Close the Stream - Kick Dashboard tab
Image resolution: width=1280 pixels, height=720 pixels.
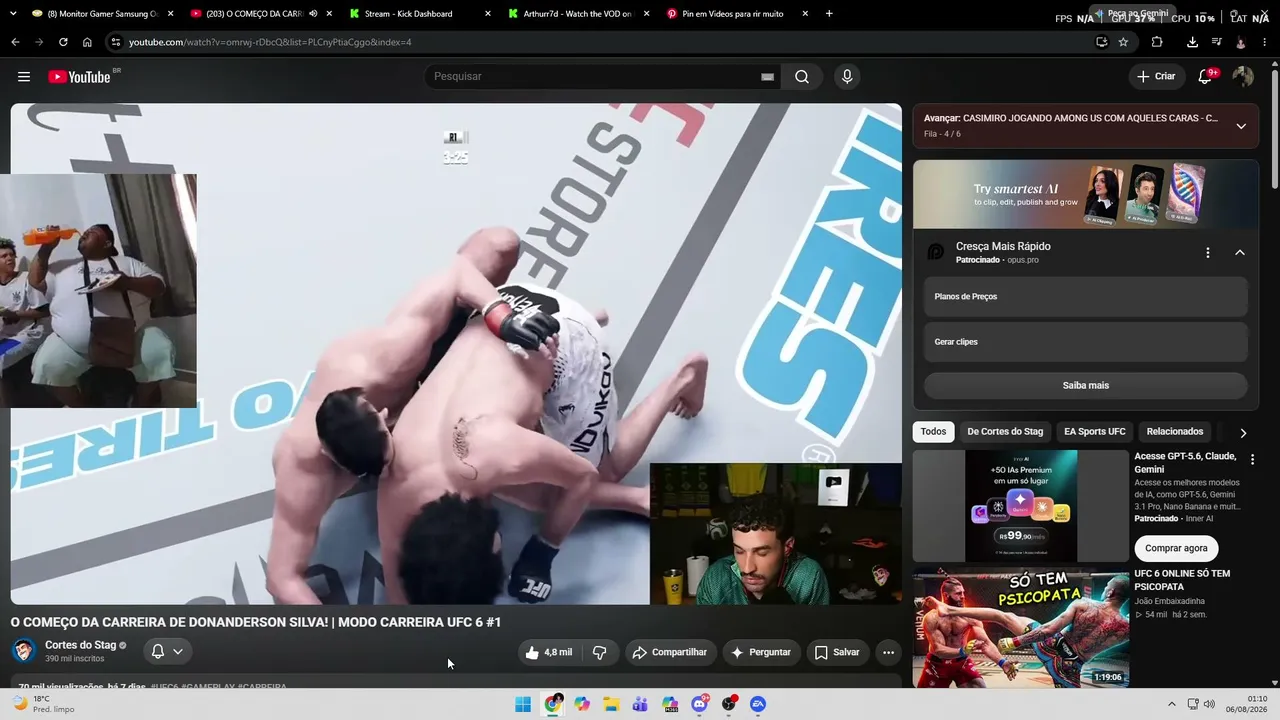coord(487,14)
